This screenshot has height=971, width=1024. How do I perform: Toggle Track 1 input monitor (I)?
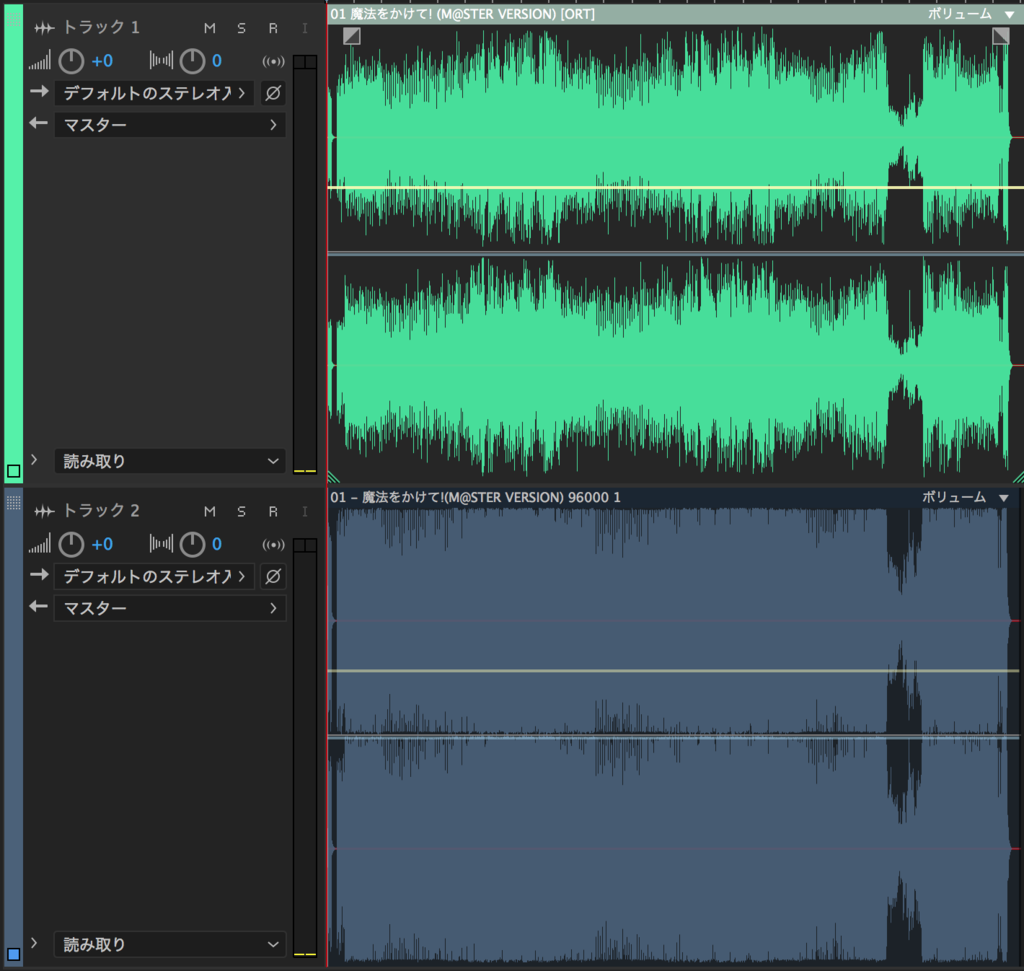(x=304, y=28)
